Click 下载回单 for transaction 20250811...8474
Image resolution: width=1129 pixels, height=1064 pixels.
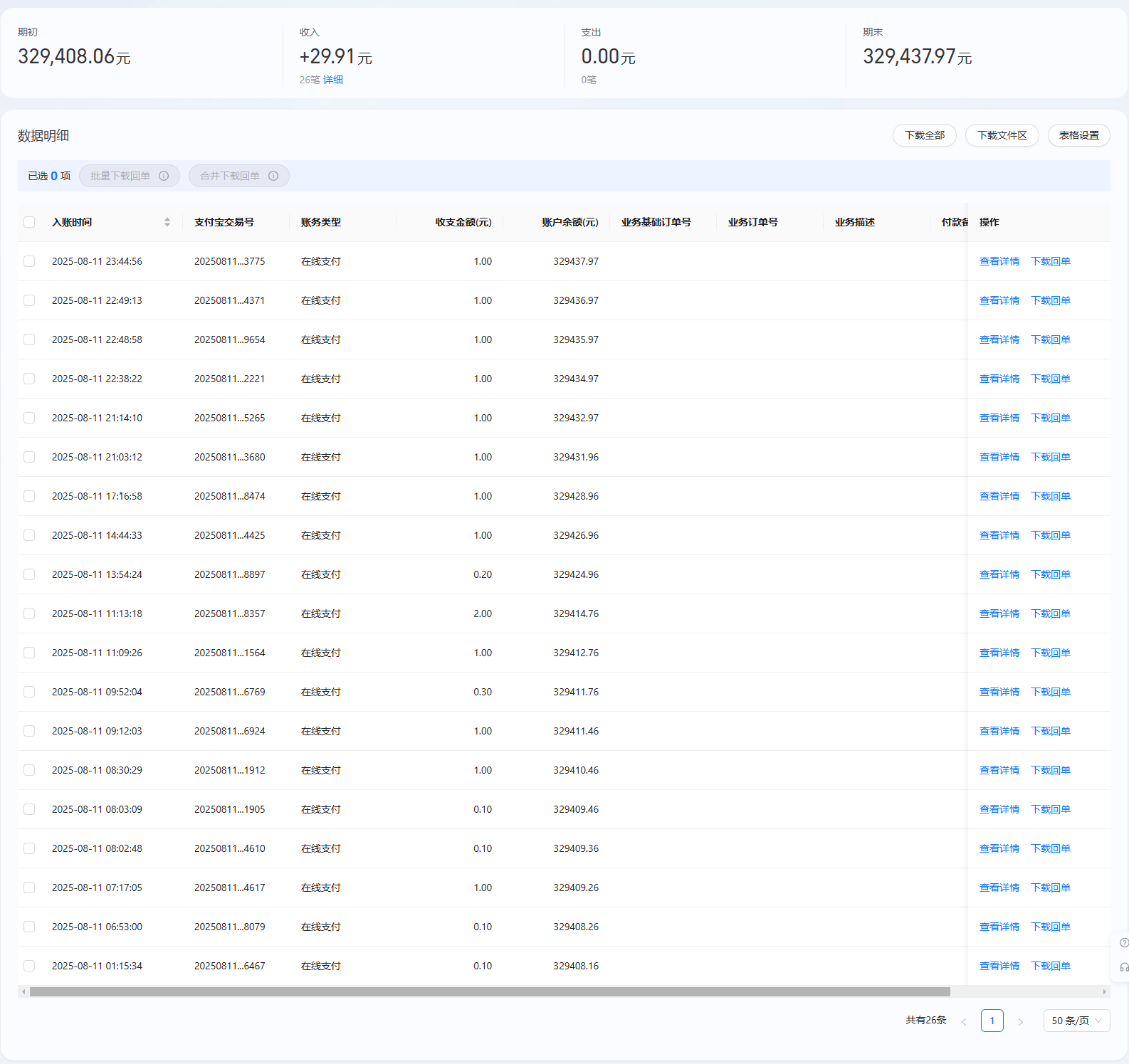(1051, 496)
